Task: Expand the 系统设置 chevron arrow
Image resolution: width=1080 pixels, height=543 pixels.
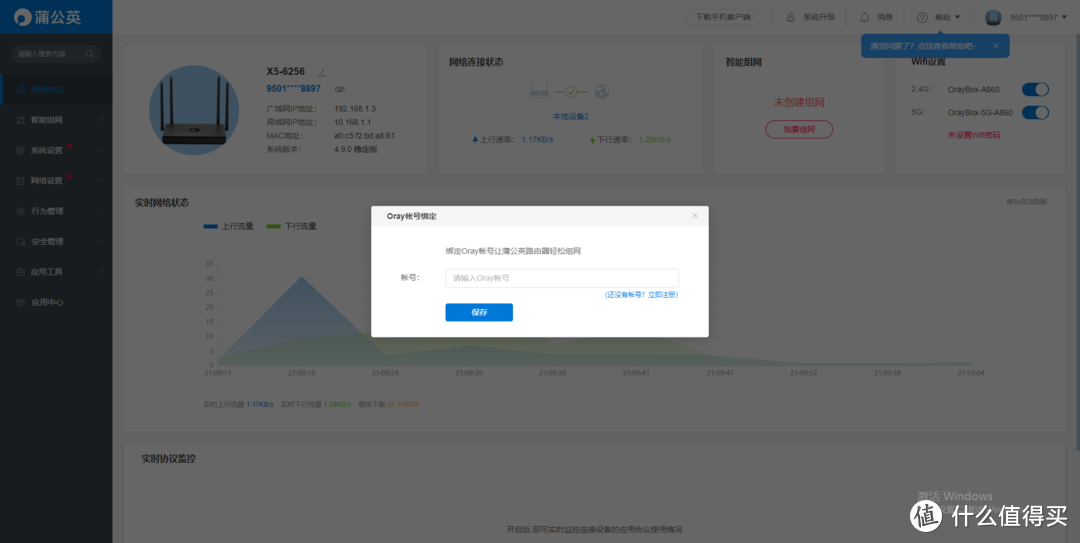Action: point(101,150)
